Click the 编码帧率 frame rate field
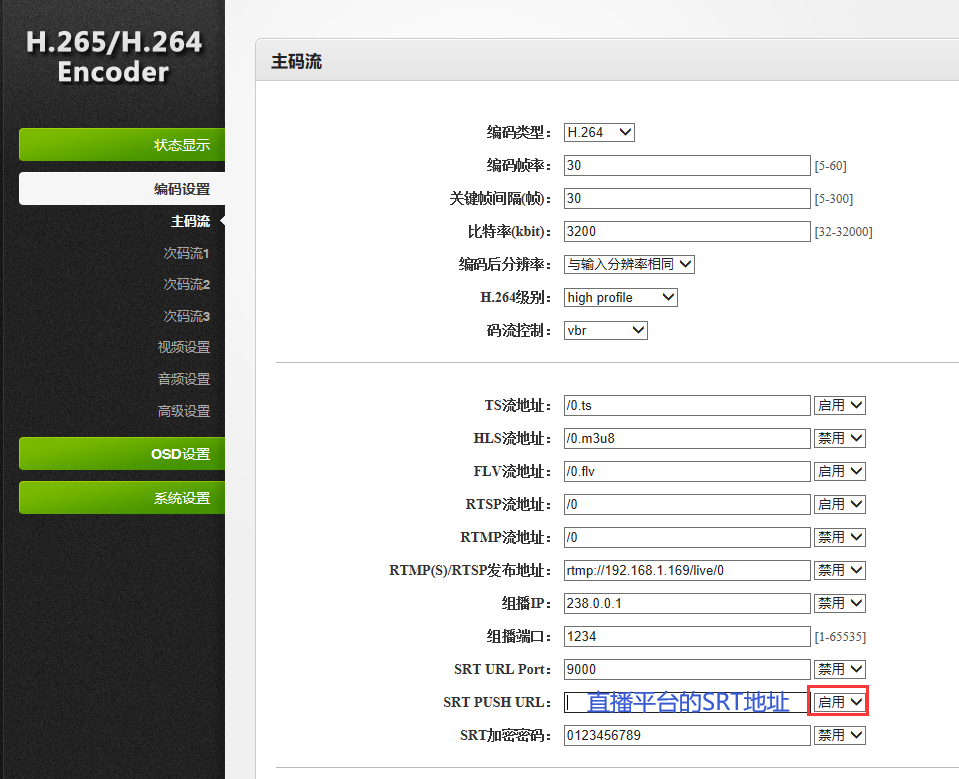This screenshot has width=959, height=779. 687,165
